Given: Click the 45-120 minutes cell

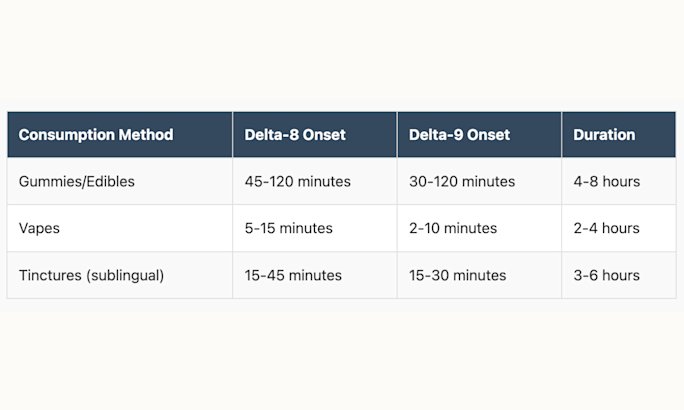Looking at the screenshot, I should (297, 182).
